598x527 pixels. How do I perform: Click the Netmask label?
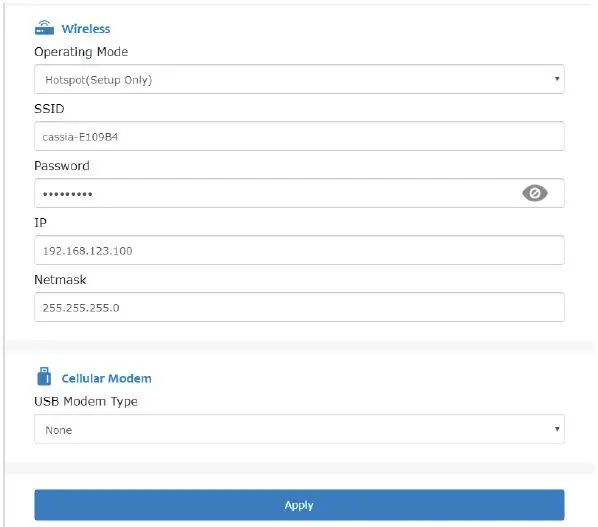(x=60, y=280)
